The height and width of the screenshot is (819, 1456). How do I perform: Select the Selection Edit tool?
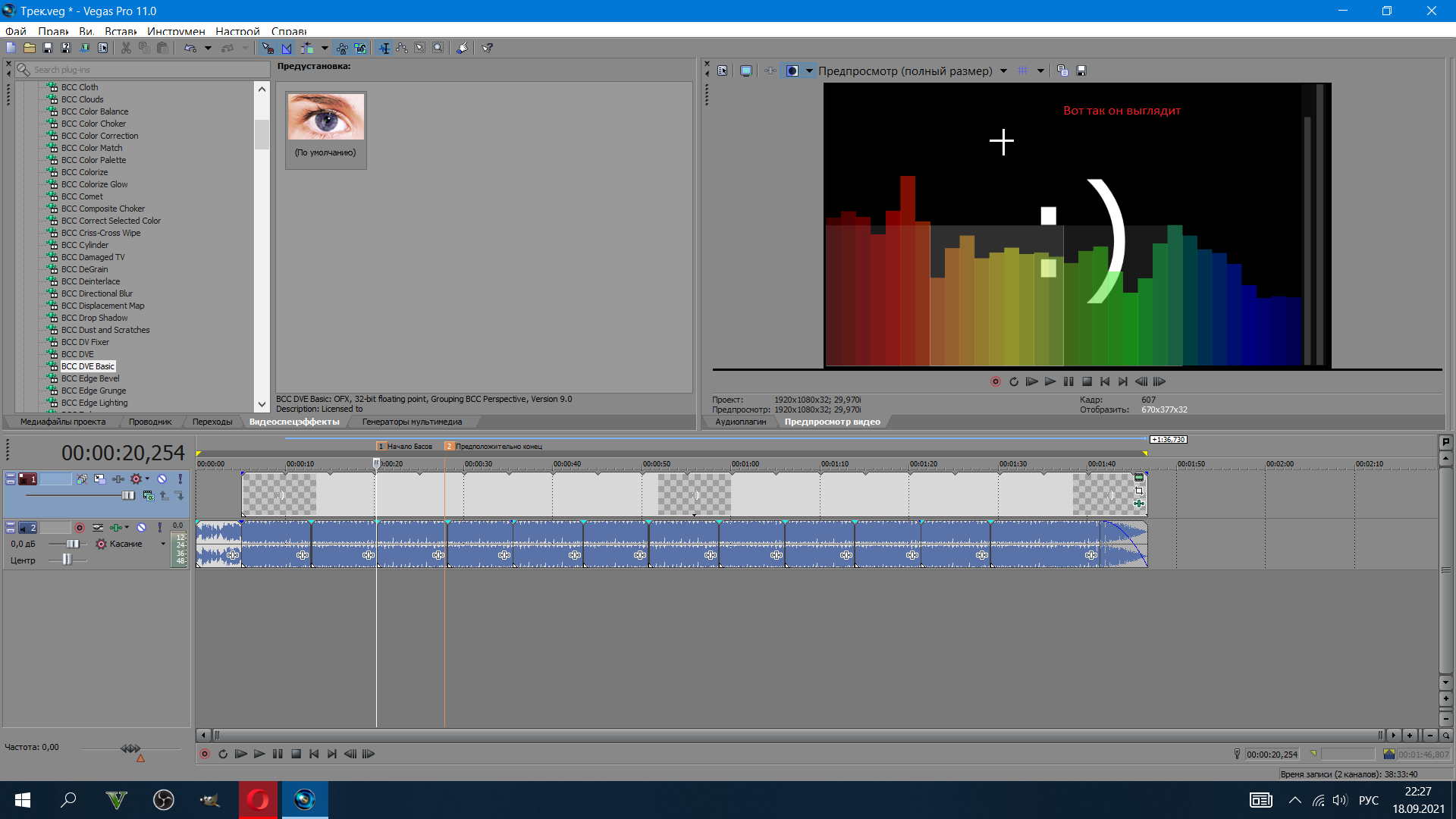[420, 48]
